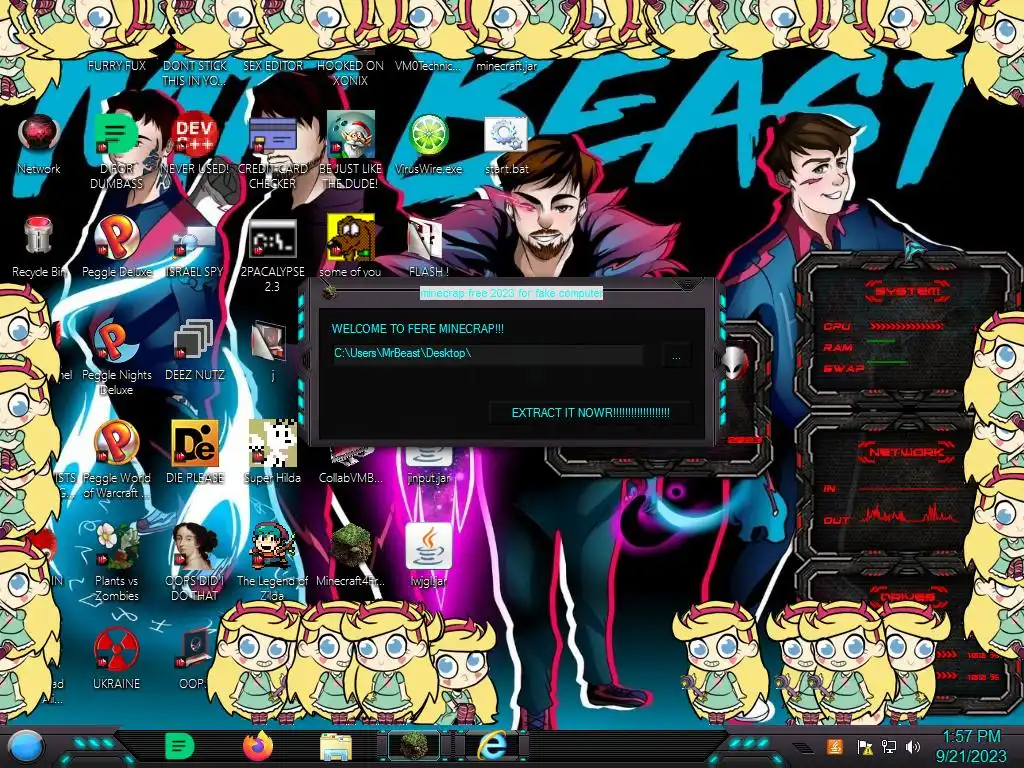Select the Peggle Nights Deluxe icon
1024x768 pixels.
click(x=115, y=341)
